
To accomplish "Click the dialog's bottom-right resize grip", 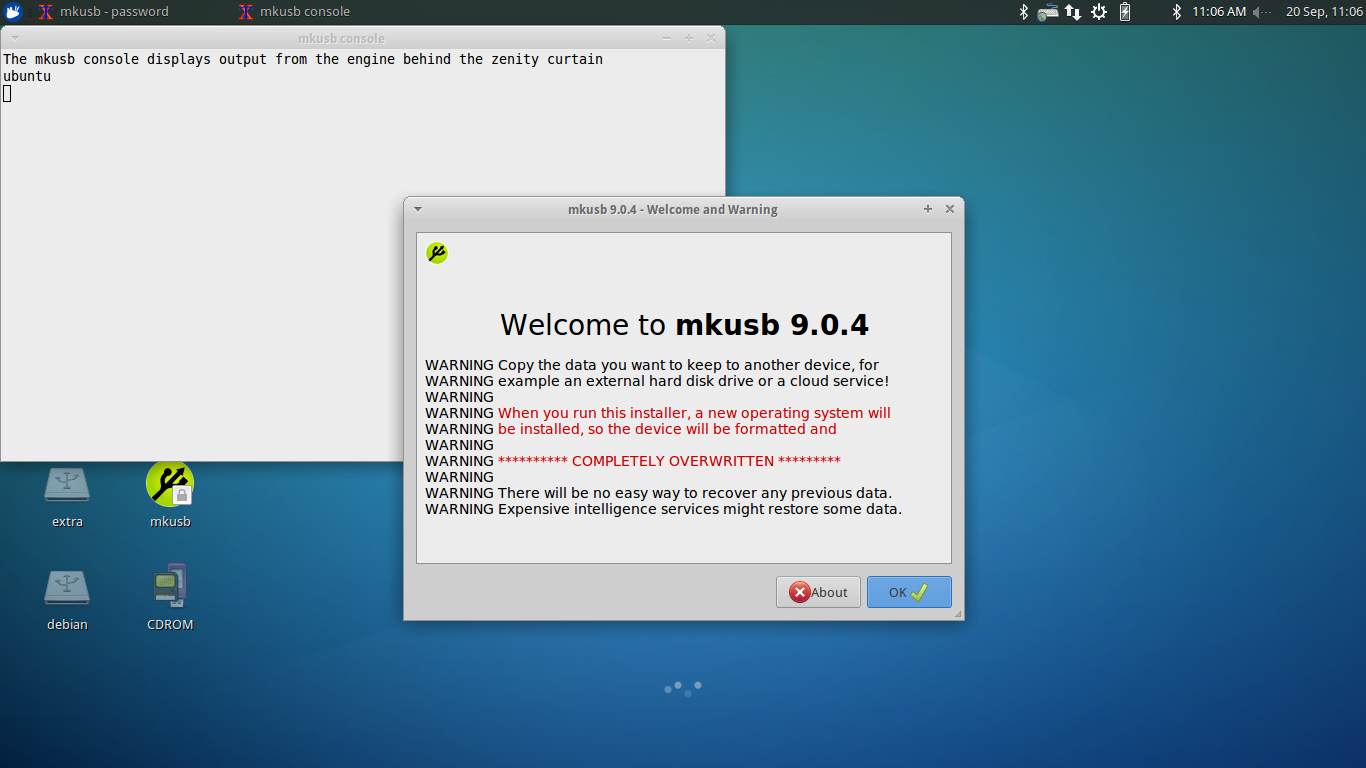I will [957, 614].
